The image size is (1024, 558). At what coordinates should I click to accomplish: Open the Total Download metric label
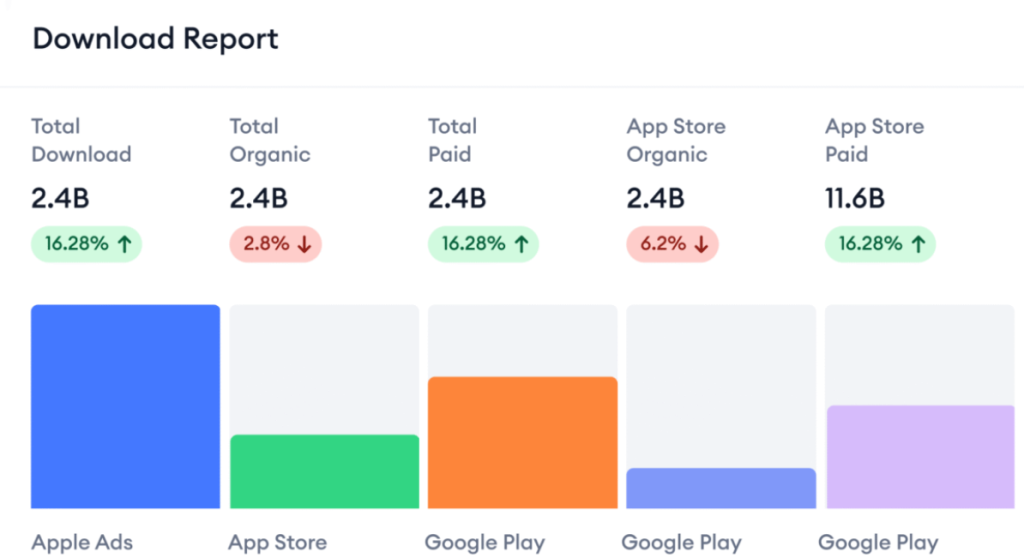pyautogui.click(x=81, y=141)
